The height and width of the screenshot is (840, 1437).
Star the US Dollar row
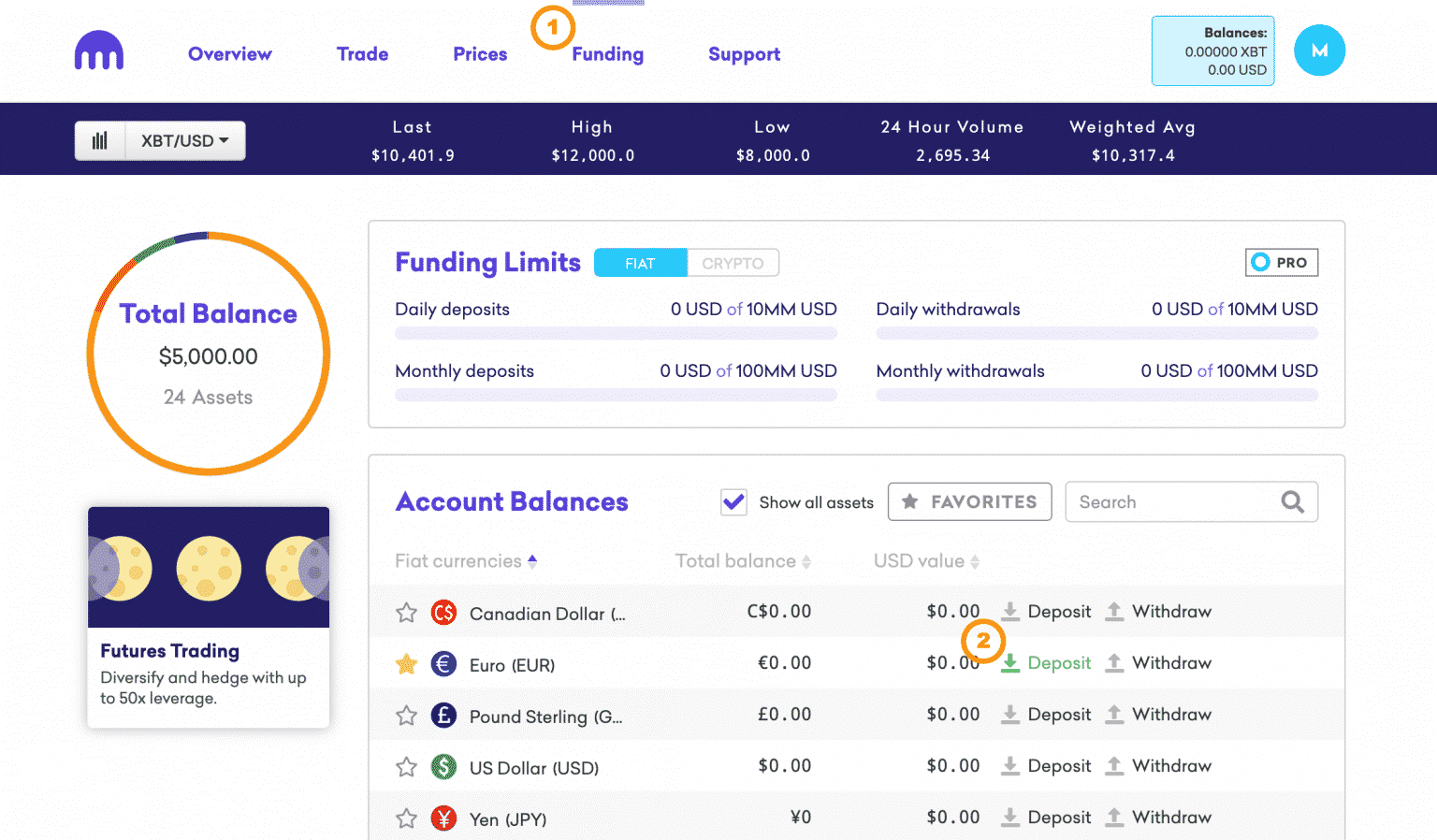coord(406,767)
